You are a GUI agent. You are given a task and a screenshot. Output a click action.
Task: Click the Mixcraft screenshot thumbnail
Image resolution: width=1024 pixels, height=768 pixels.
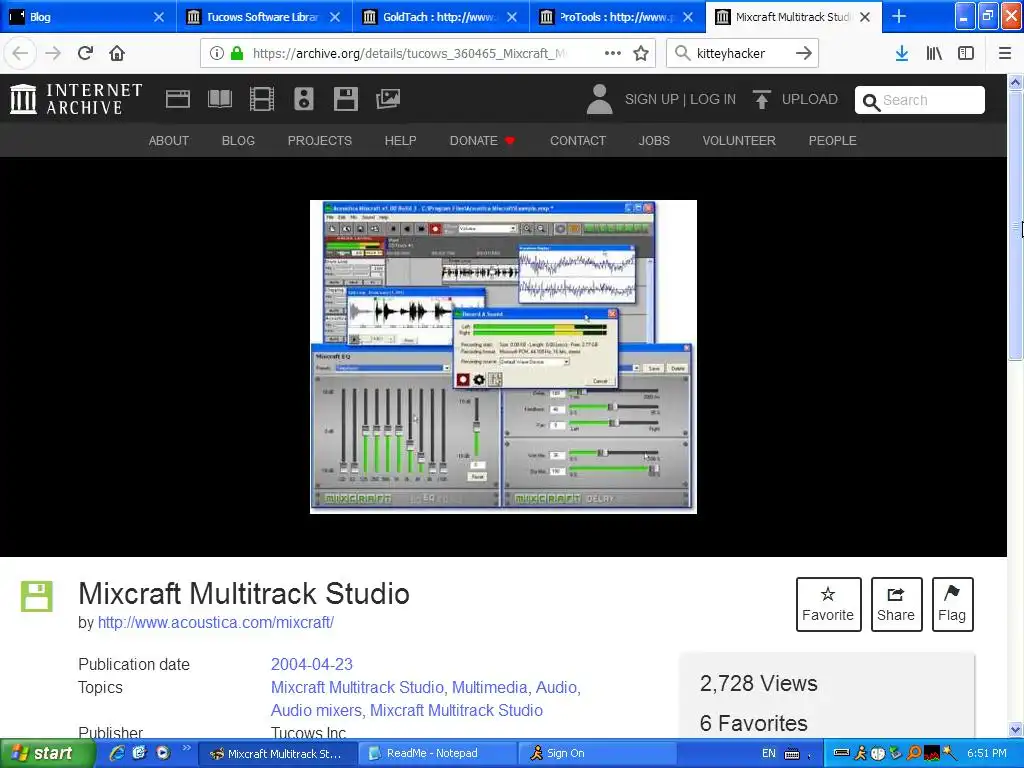[x=503, y=357]
